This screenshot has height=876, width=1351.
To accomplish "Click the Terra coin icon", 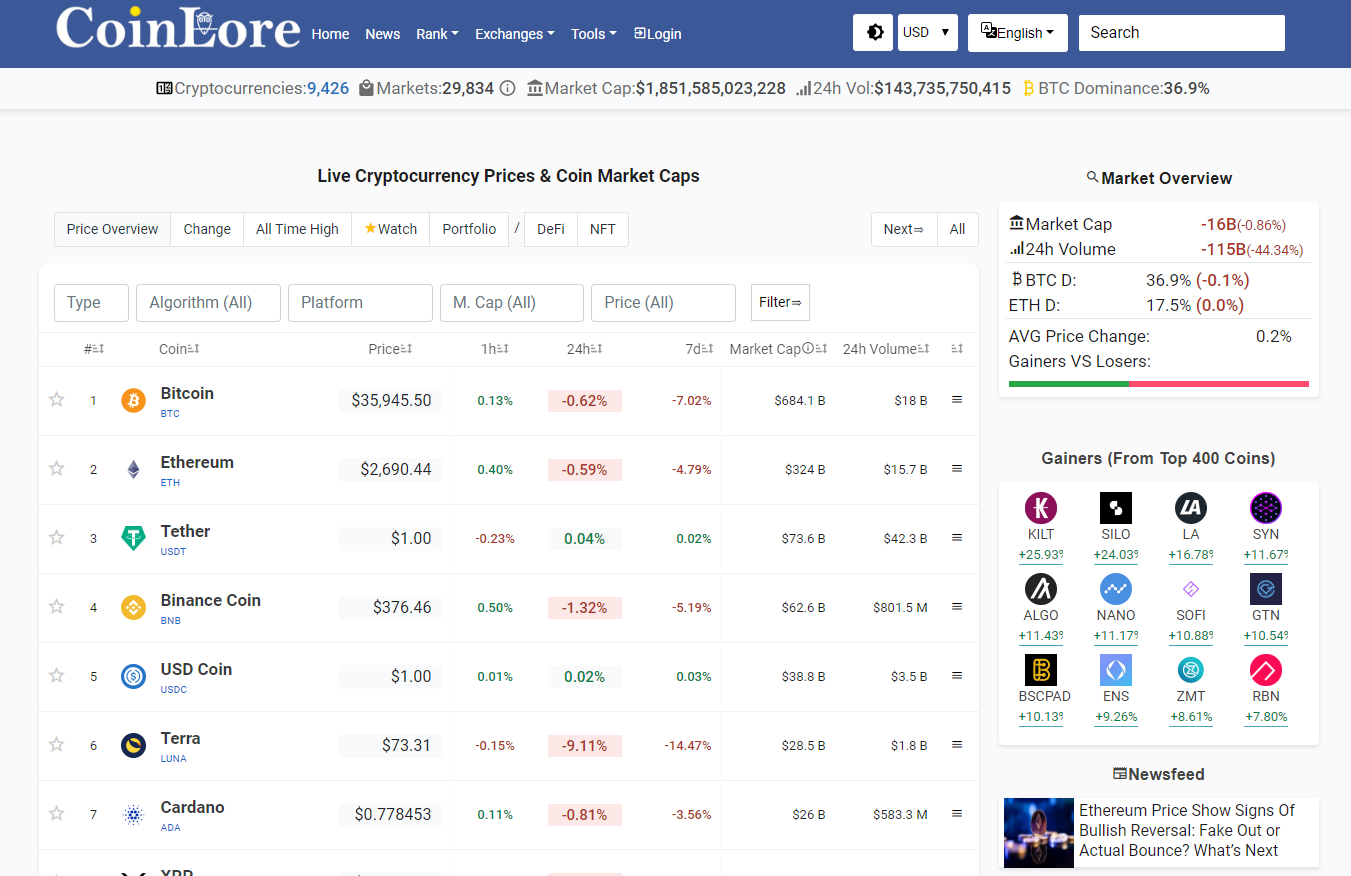I will 133,746.
